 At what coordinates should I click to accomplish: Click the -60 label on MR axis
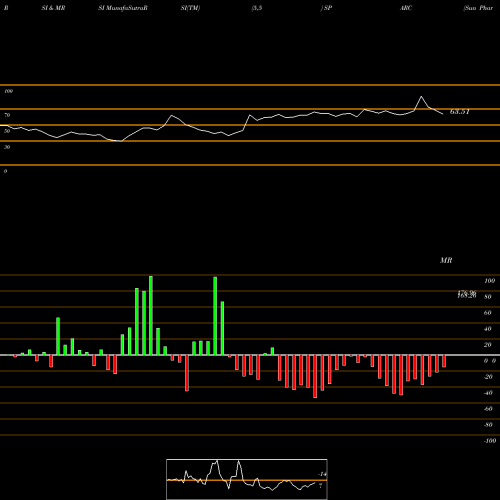coord(488,409)
